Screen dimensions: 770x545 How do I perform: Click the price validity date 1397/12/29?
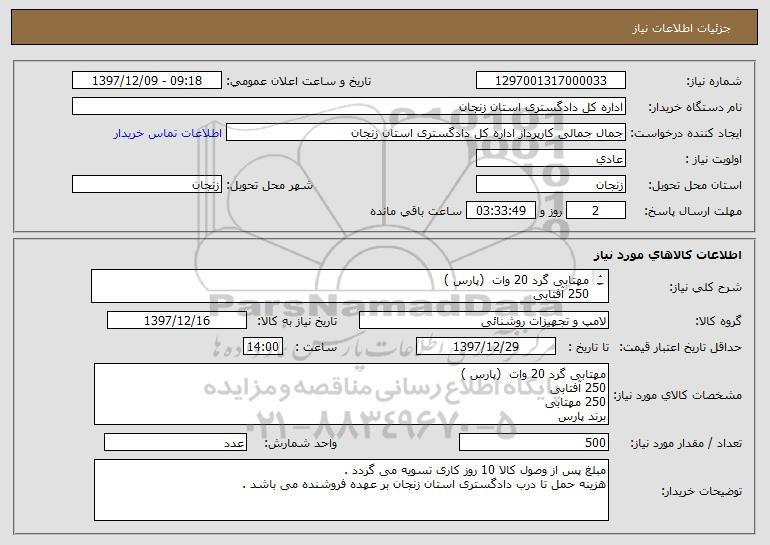(486, 347)
